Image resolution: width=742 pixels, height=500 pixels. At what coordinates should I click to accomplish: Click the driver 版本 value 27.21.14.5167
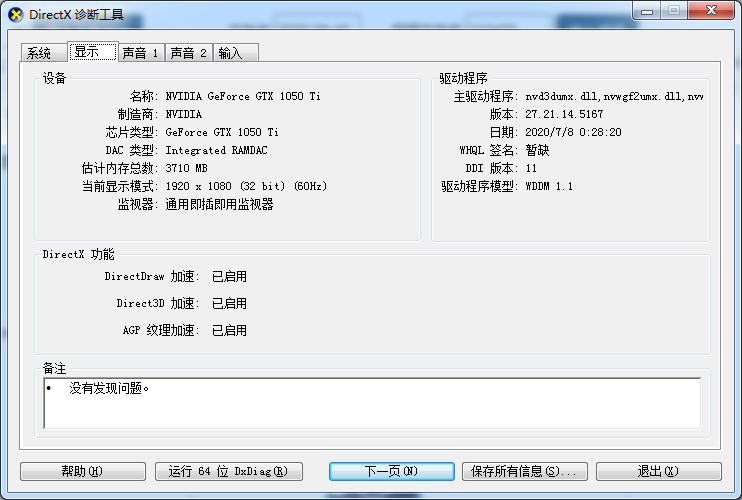(x=564, y=115)
